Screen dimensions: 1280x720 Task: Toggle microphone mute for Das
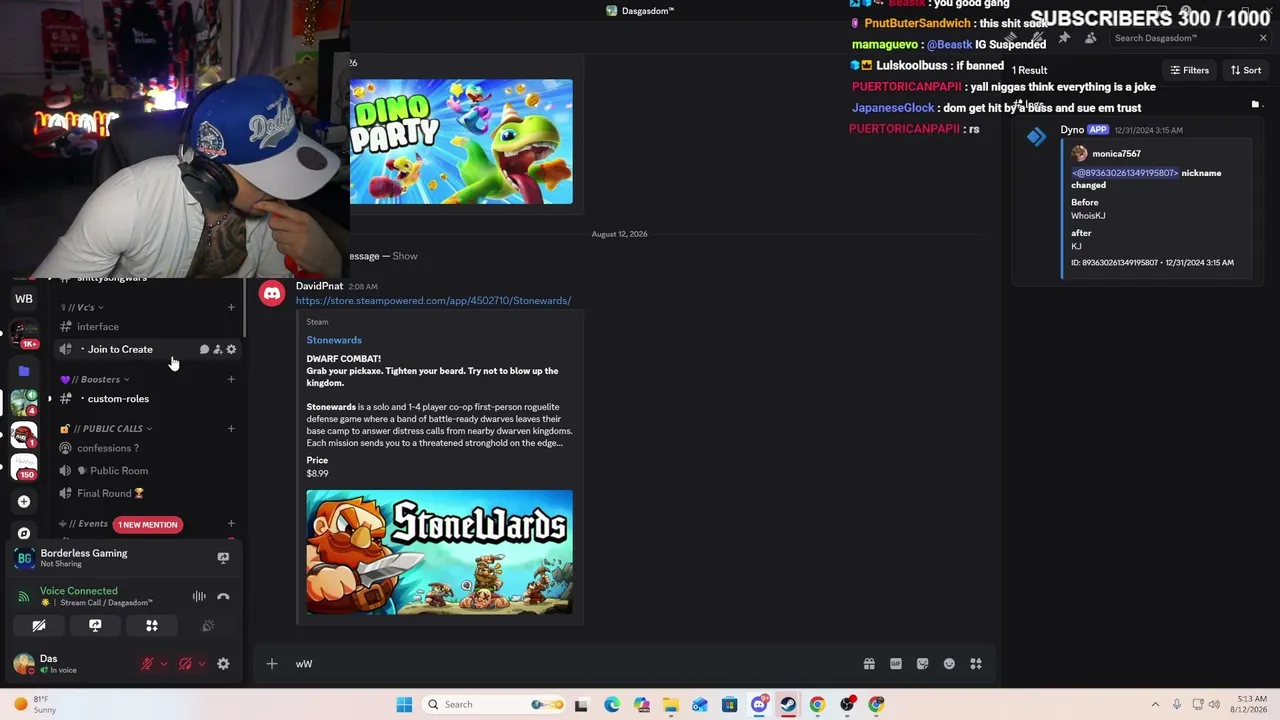(147, 663)
